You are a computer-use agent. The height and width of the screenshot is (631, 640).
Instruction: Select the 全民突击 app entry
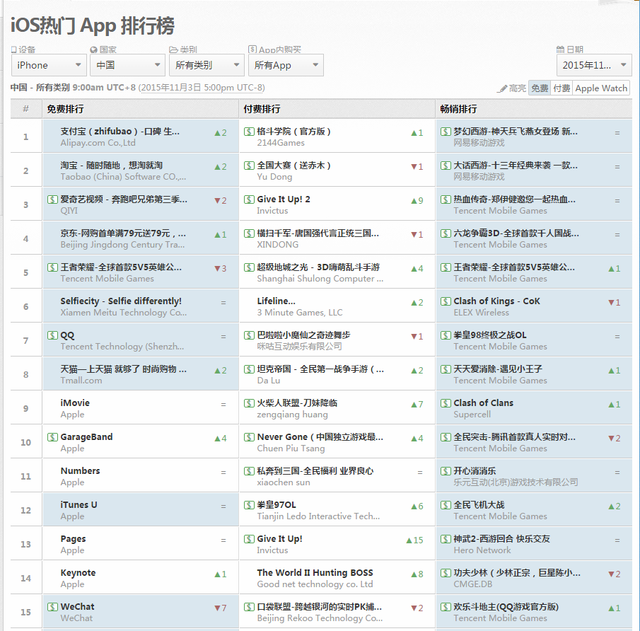click(514, 437)
